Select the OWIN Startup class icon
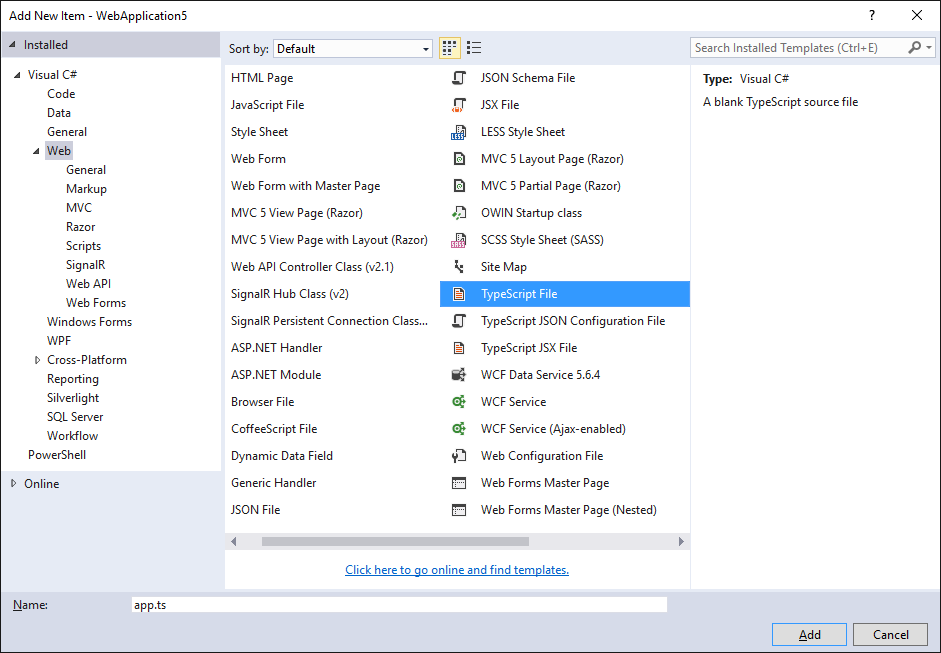941x653 pixels. [459, 213]
